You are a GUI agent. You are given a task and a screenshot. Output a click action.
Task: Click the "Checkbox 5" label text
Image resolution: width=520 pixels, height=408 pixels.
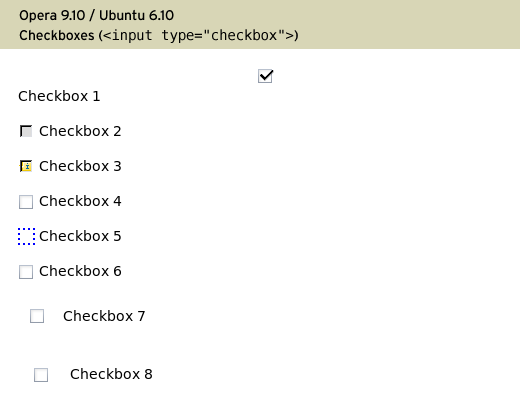80,236
